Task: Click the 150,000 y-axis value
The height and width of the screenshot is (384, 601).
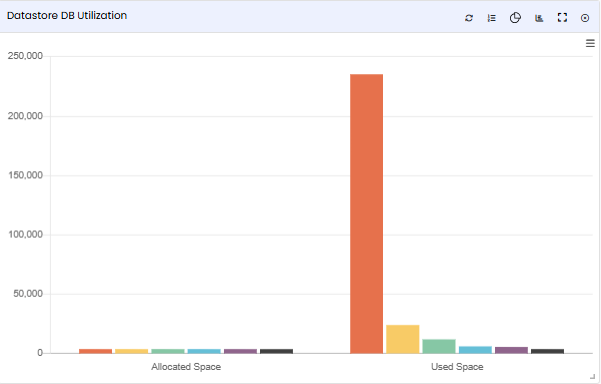Action: [26, 175]
